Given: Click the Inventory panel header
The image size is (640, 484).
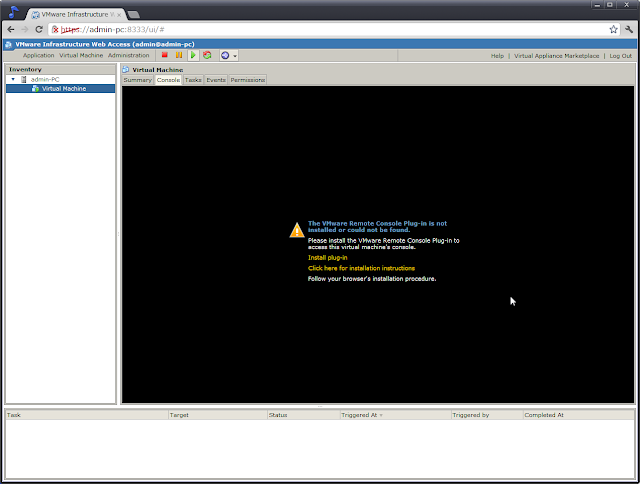Looking at the screenshot, I should [60, 69].
